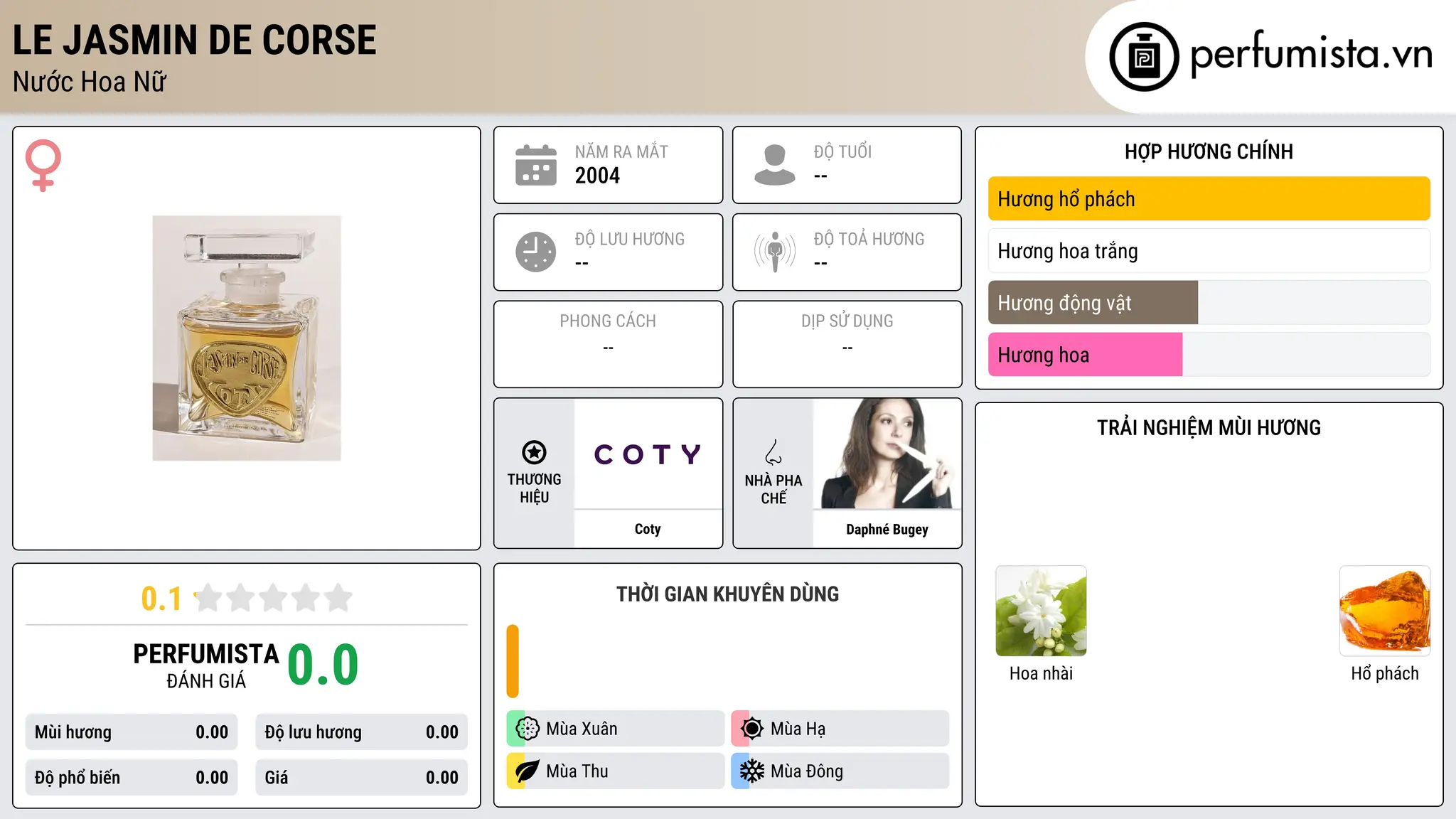Click the clock icon beside Độ lưu hương
The width and height of the screenshot is (1456, 819).
pos(536,252)
